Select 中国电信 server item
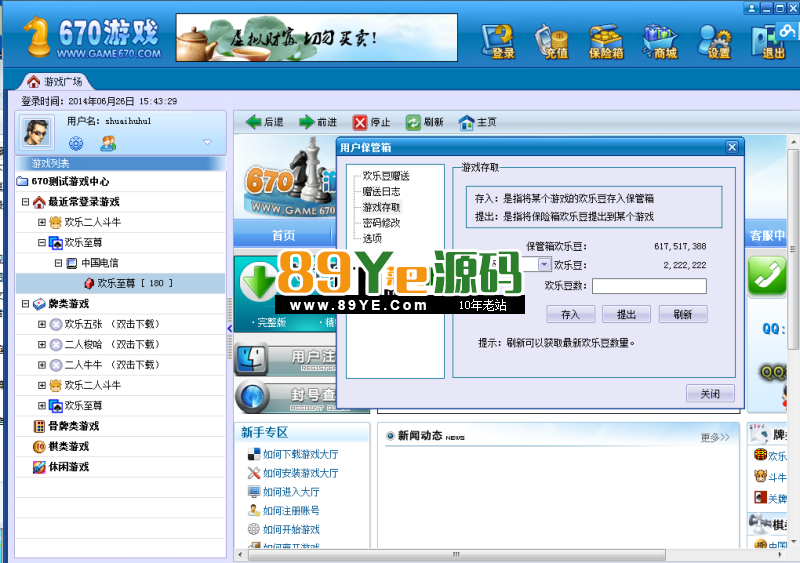Screen dimensions: 800x563 (92, 263)
